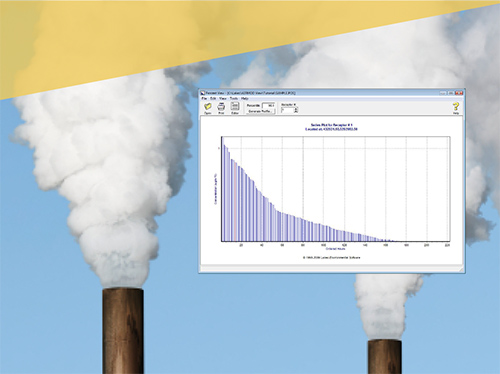Image resolution: width=500 pixels, height=374 pixels.
Task: Increase the Receptor number with the up arrow
Action: [296, 109]
